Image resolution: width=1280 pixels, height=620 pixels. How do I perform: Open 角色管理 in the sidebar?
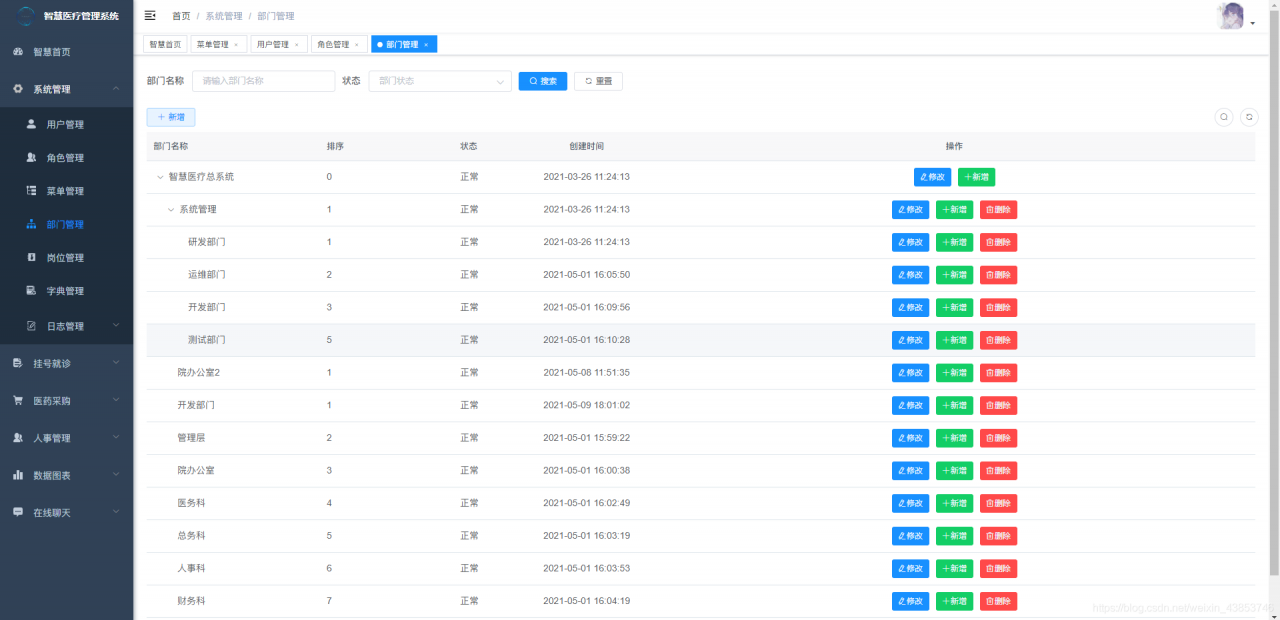coord(66,158)
